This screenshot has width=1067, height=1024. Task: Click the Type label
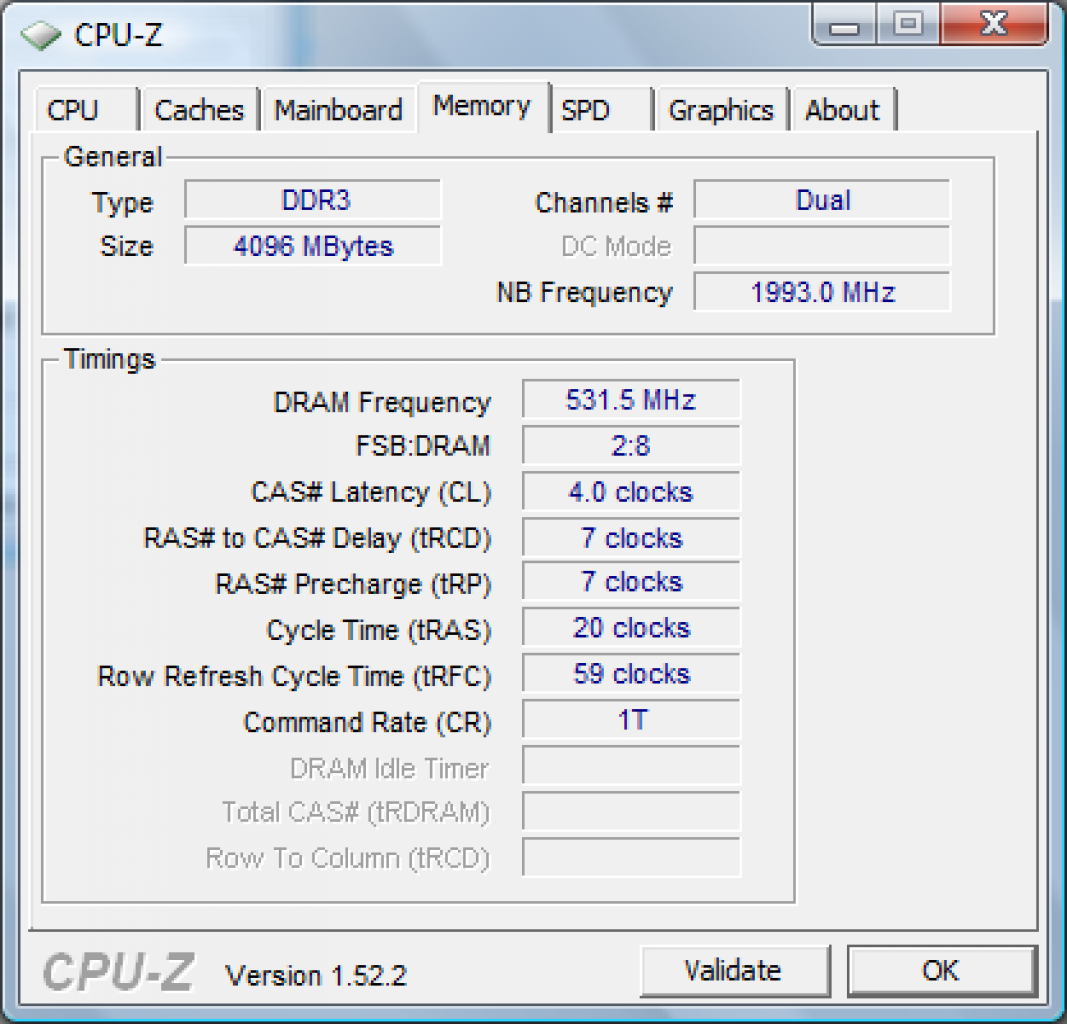(x=123, y=203)
